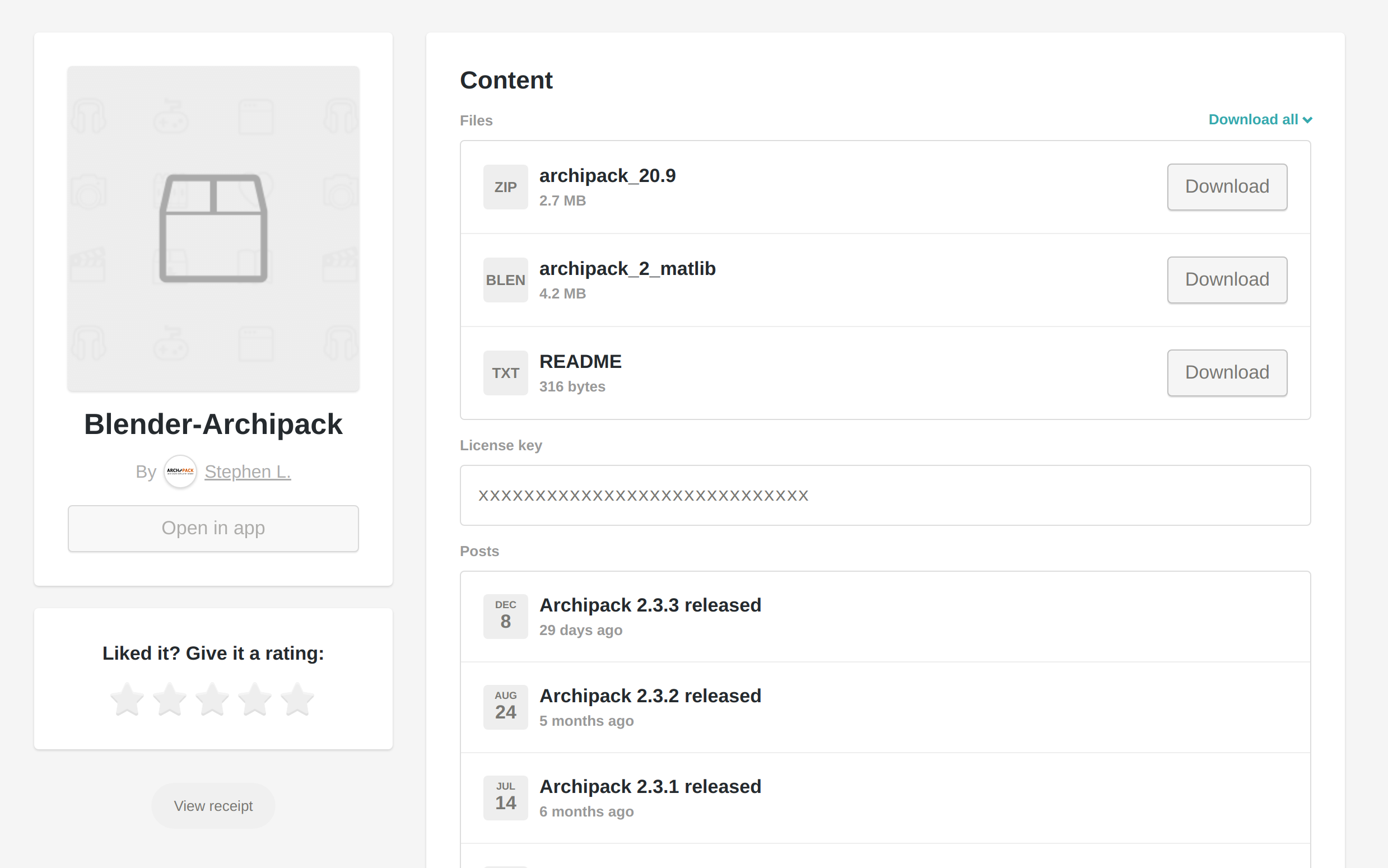Download the README file

click(x=1227, y=372)
